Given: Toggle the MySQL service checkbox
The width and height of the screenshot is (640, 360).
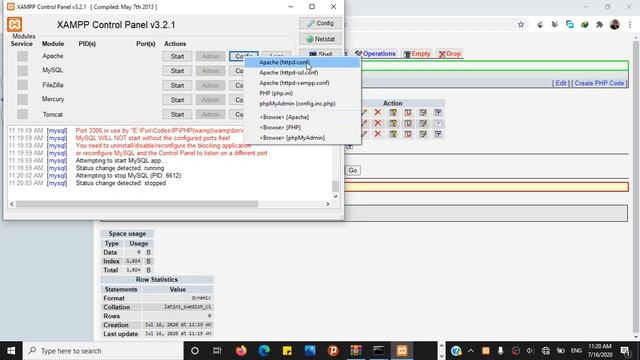Looking at the screenshot, I should point(22,70).
